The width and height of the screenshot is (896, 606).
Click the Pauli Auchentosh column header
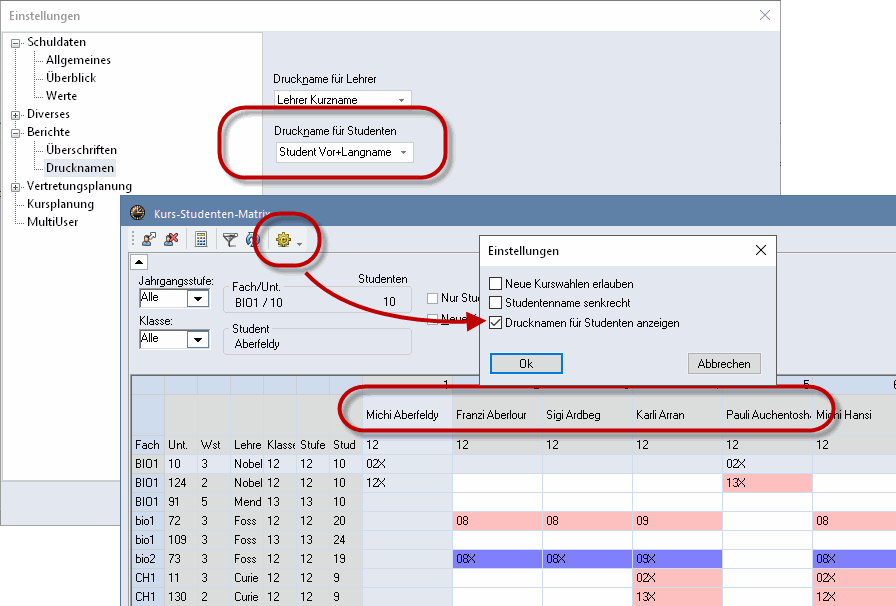click(x=768, y=415)
